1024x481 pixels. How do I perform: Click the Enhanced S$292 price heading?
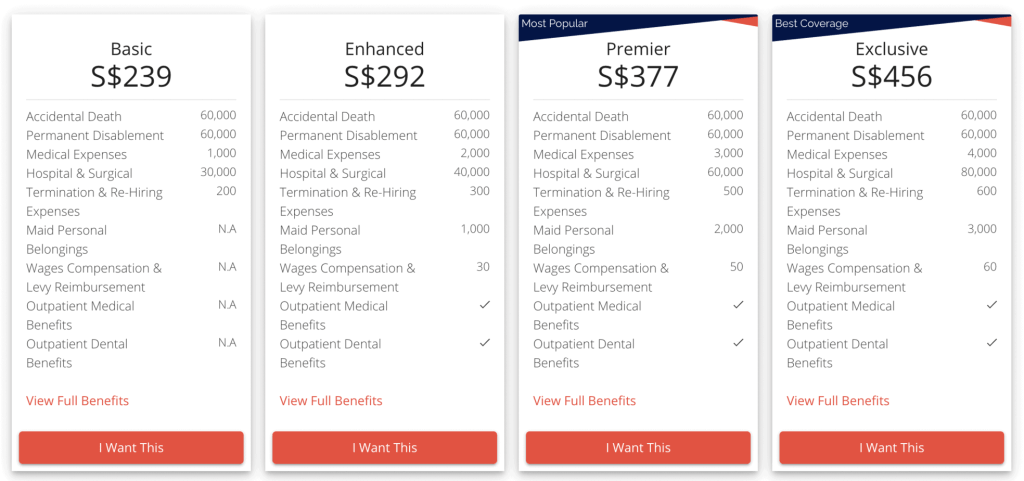tap(385, 76)
